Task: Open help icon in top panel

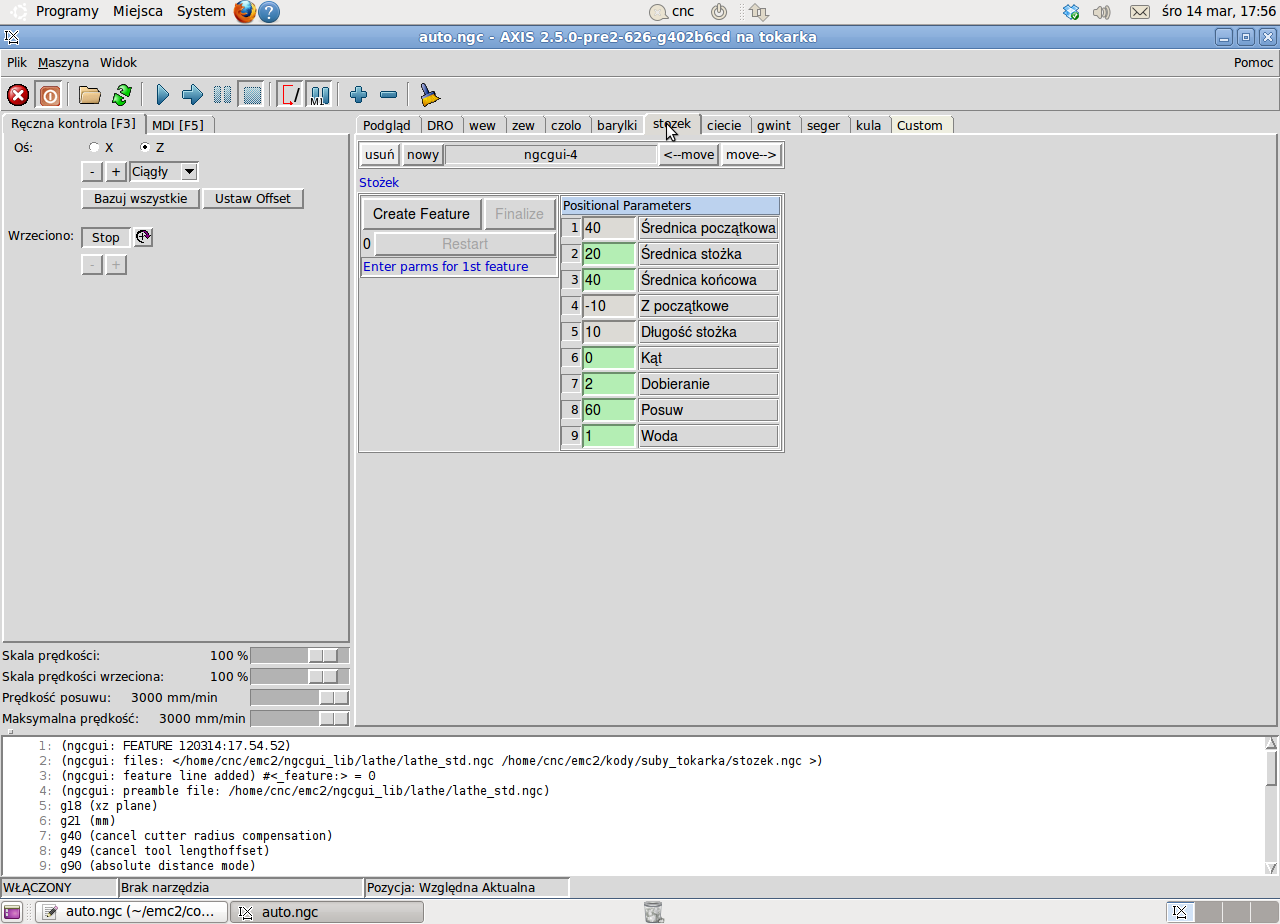Action: pos(269,12)
